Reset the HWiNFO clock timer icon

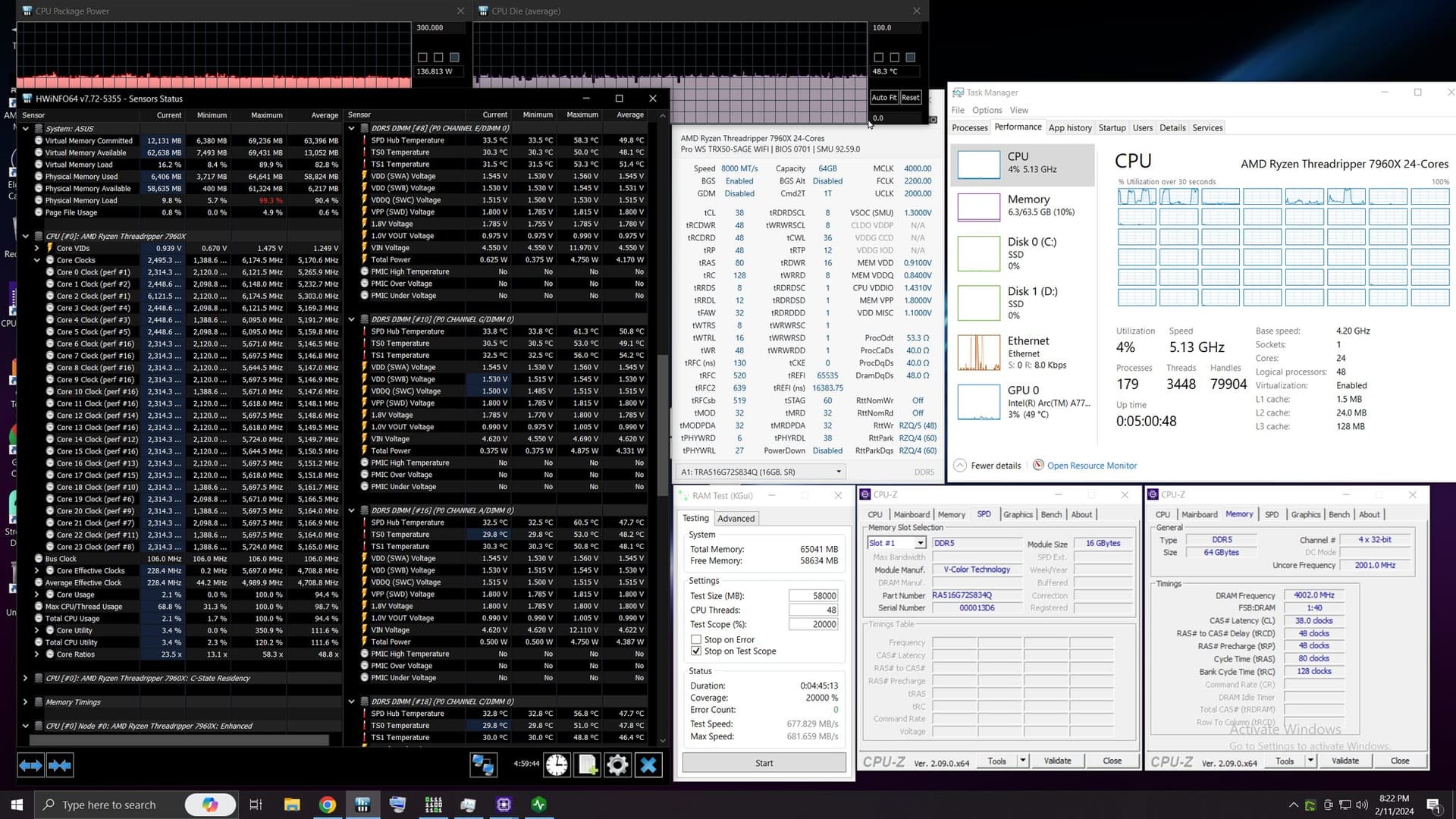coord(557,764)
